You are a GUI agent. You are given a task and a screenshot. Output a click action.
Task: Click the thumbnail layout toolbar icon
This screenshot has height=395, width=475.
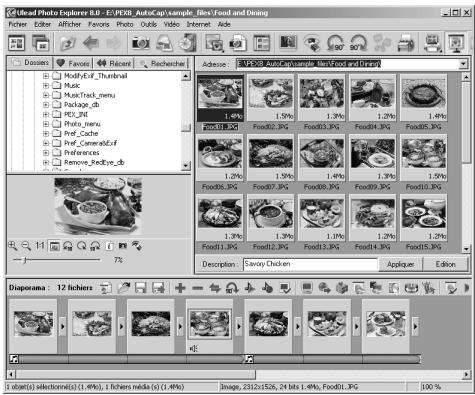click(262, 43)
